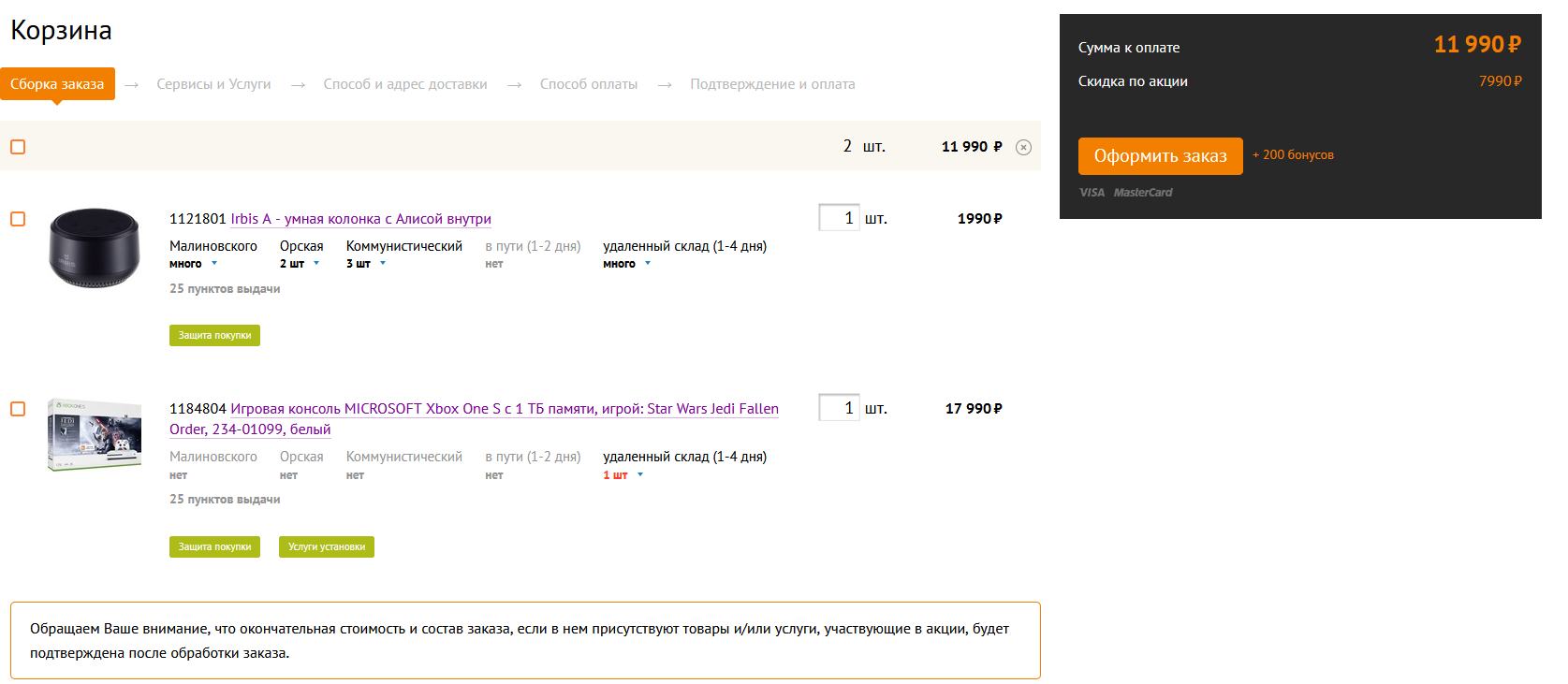
Task: Click the 'Сумма к оплате' label
Action: [1129, 48]
